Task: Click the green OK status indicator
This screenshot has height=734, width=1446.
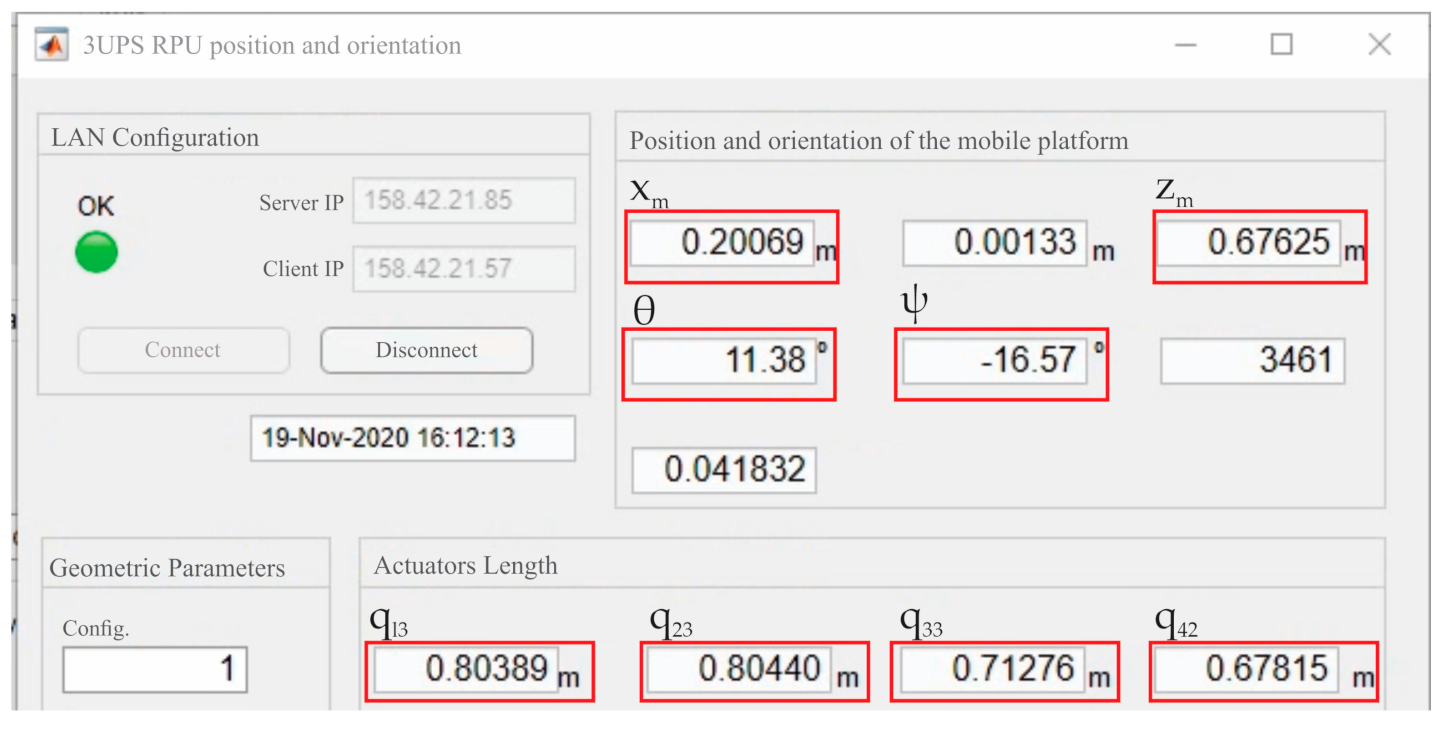Action: coord(96,252)
